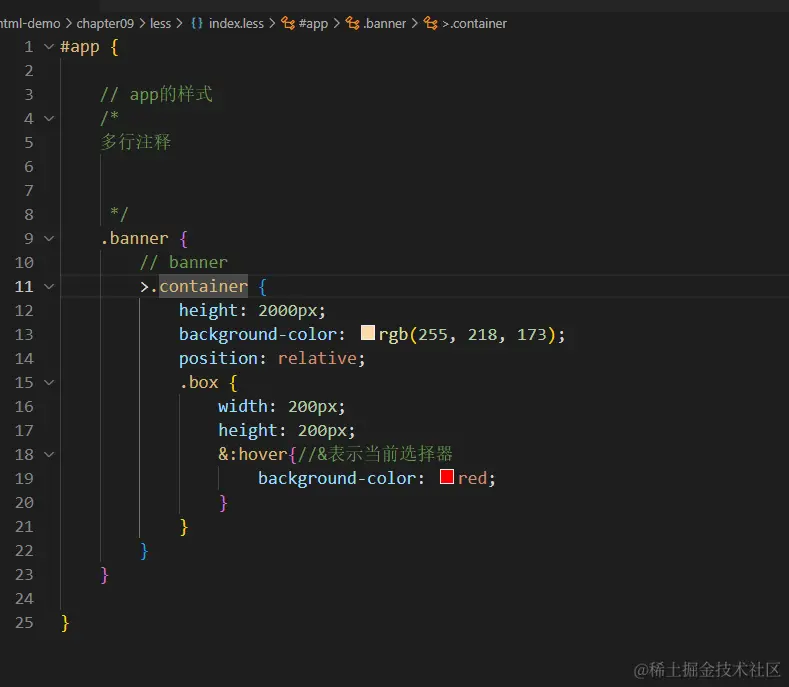Click the '//&表示当前选择器' comment
The height and width of the screenshot is (687, 789).
(375, 454)
